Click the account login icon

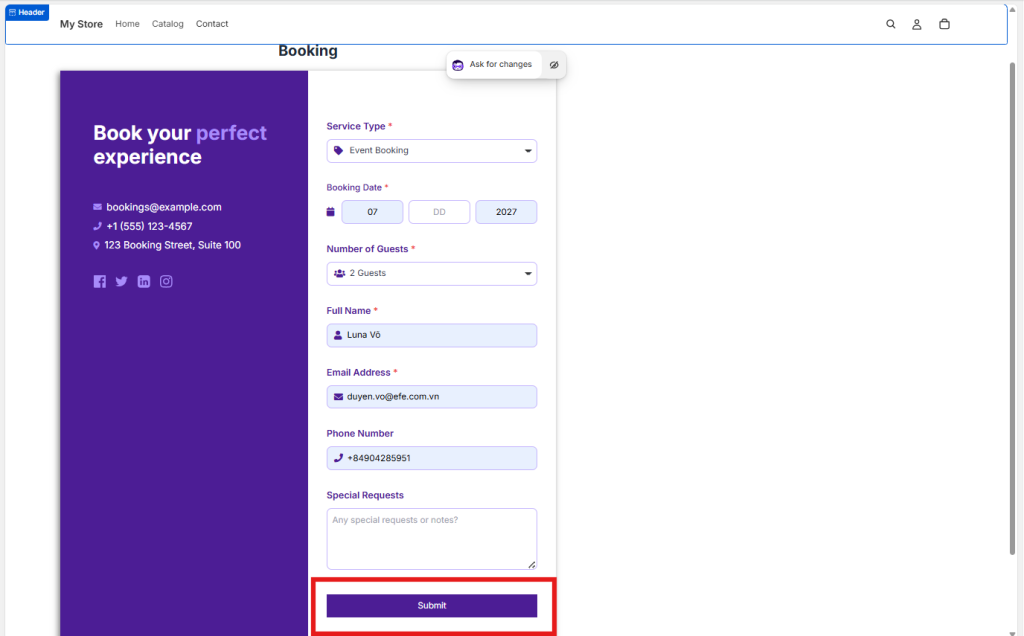click(916, 24)
